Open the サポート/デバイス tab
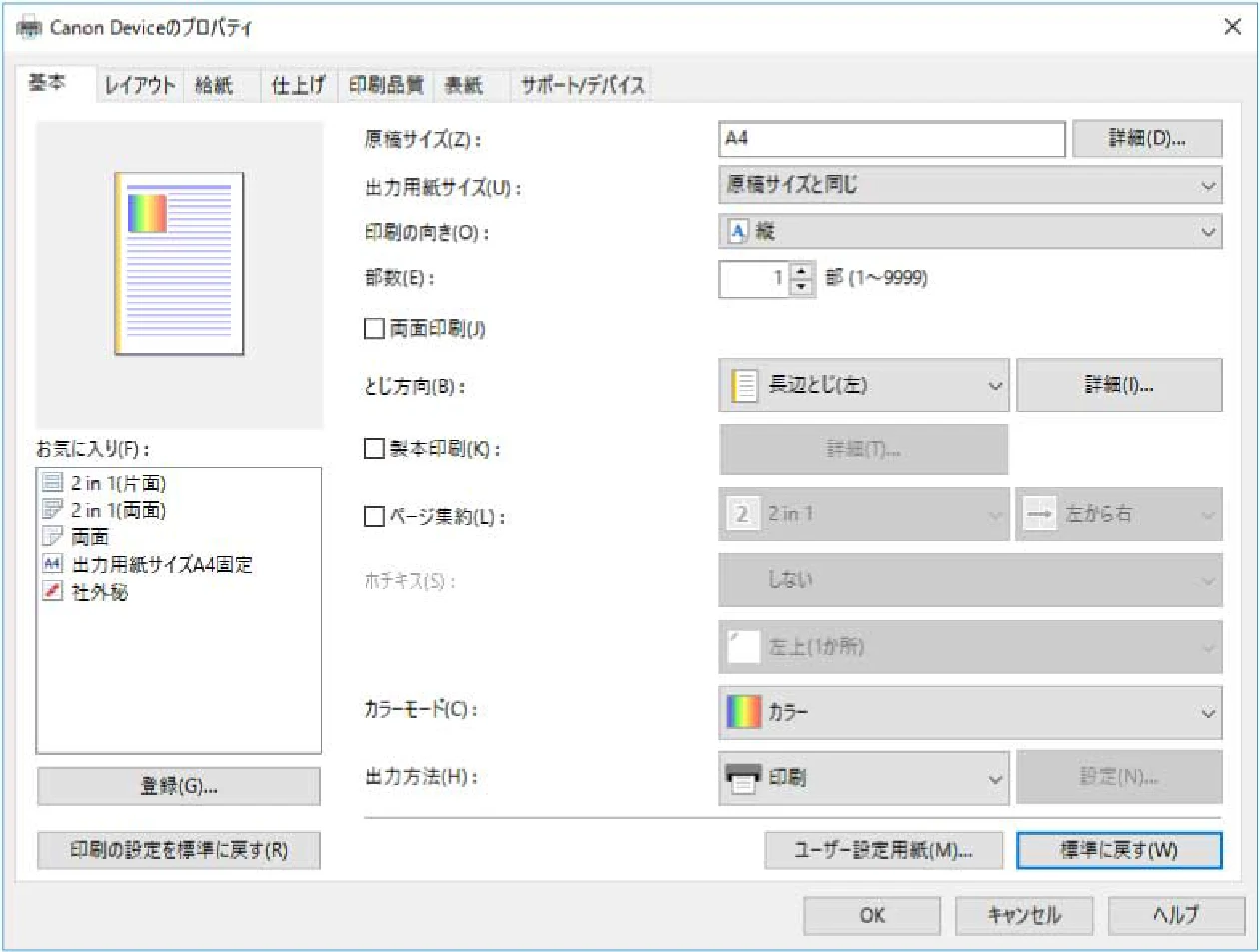This screenshot has width=1260, height=952. pyautogui.click(x=583, y=85)
